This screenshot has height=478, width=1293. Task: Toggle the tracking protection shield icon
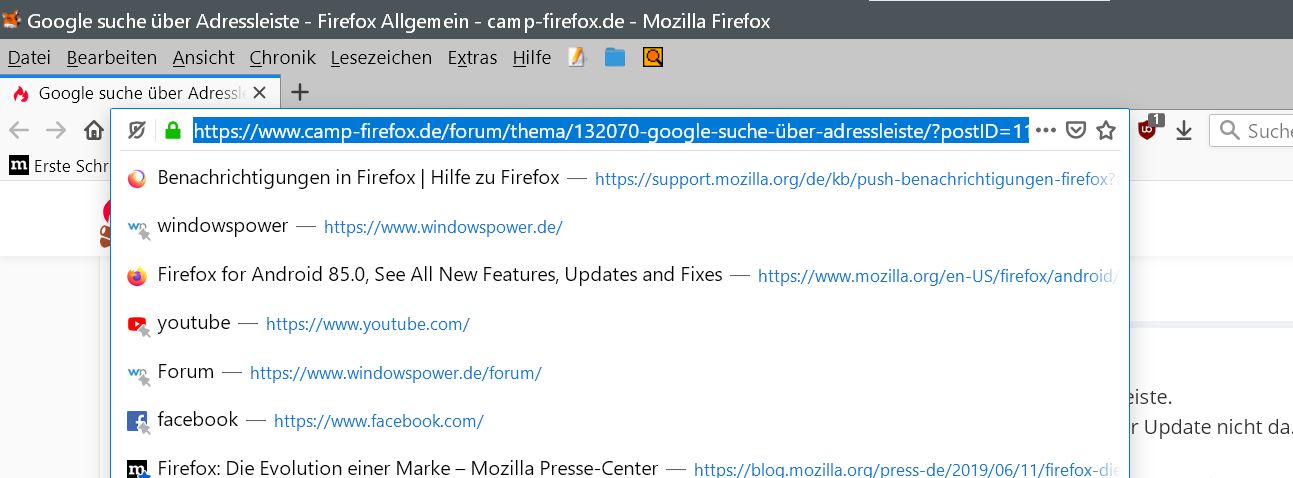(x=138, y=130)
